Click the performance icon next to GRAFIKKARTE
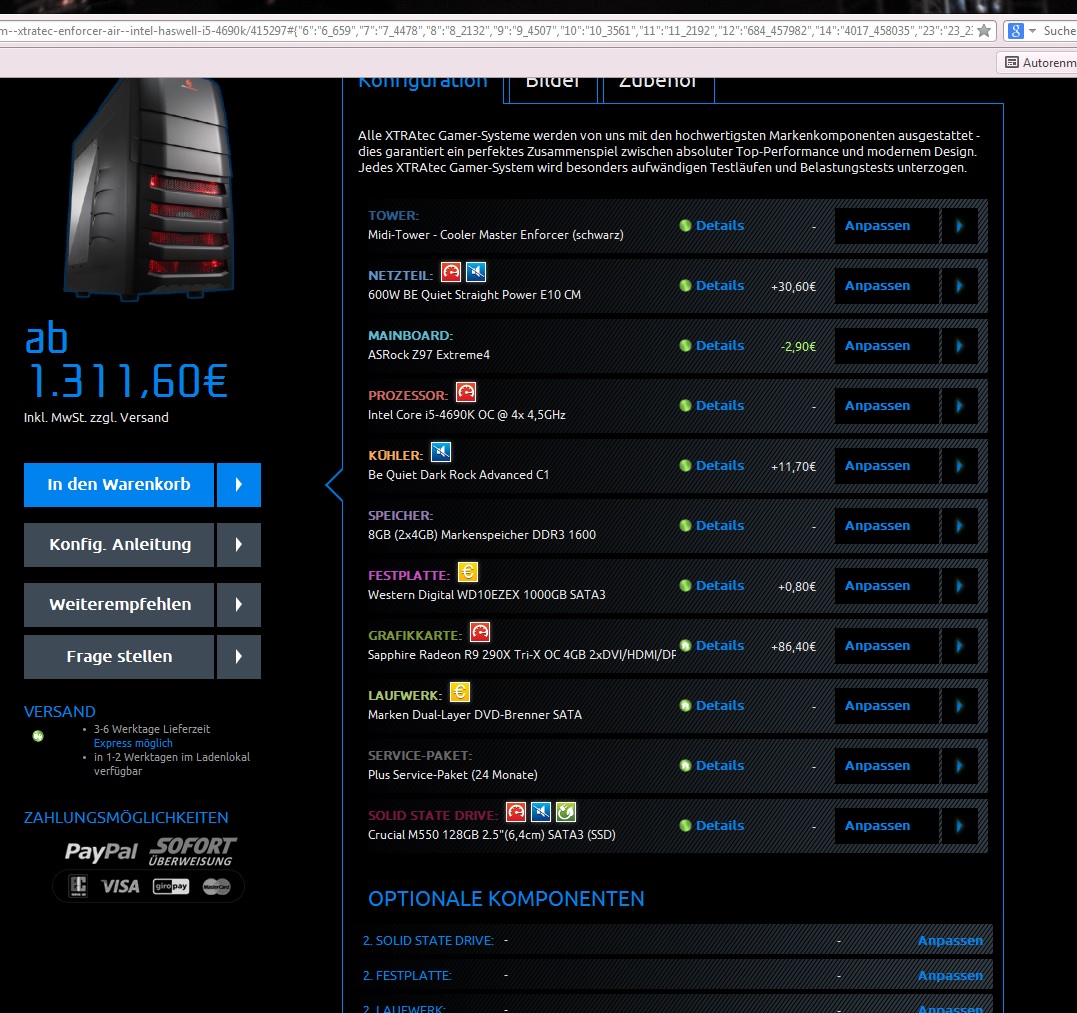Viewport: 1077px width, 1013px height. (480, 632)
